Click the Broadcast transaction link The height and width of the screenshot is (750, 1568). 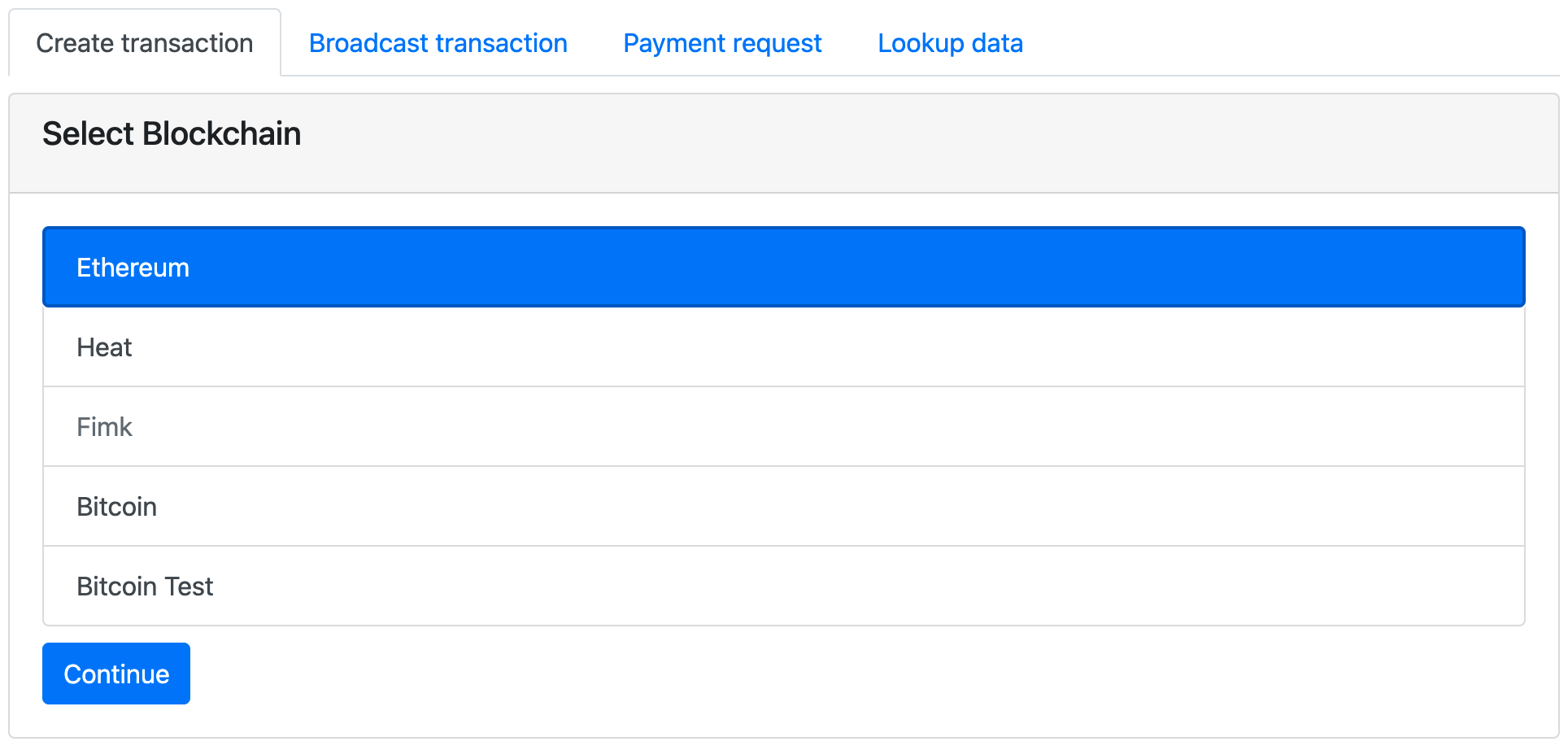438,43
